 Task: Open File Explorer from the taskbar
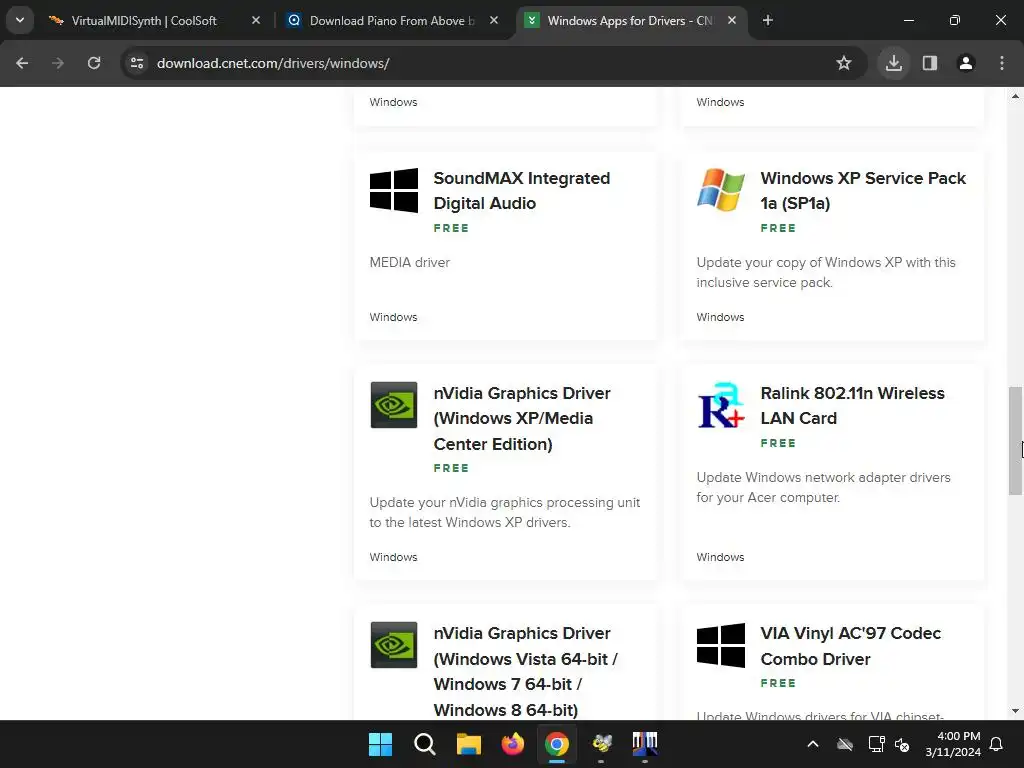pos(468,744)
